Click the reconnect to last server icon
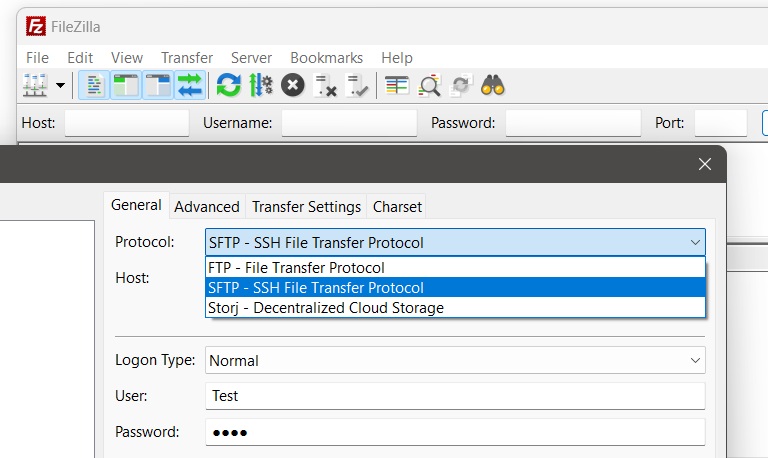Viewport: 768px width, 458px height. coord(357,86)
